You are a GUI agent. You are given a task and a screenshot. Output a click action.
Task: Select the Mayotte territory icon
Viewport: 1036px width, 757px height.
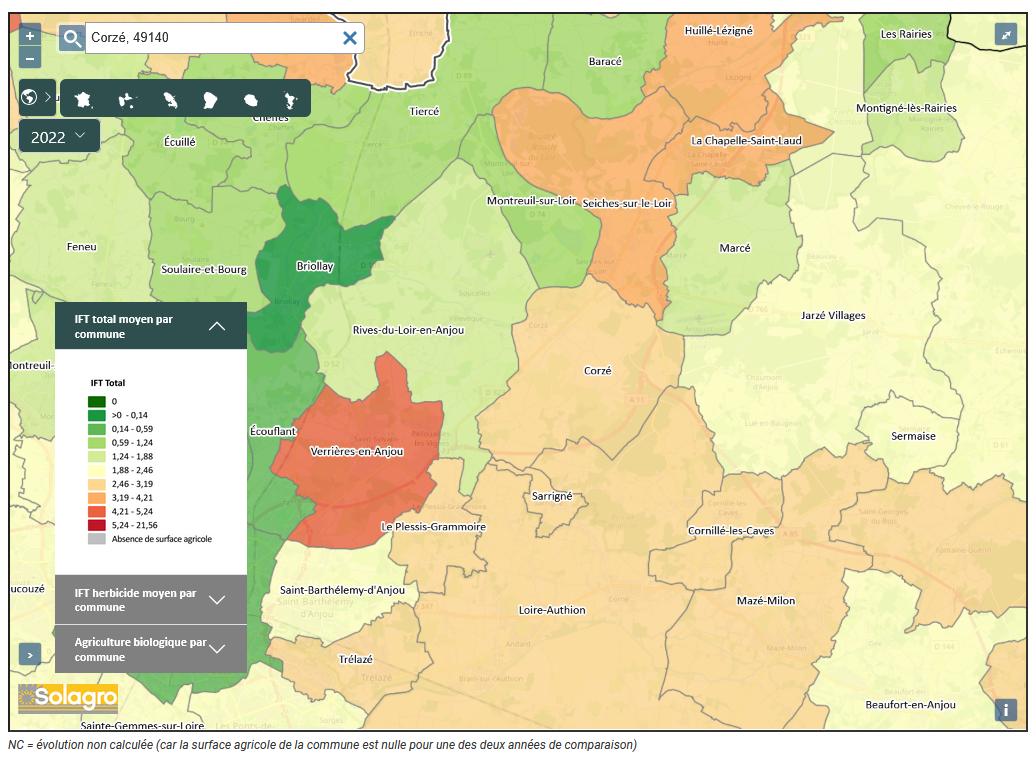coord(291,99)
